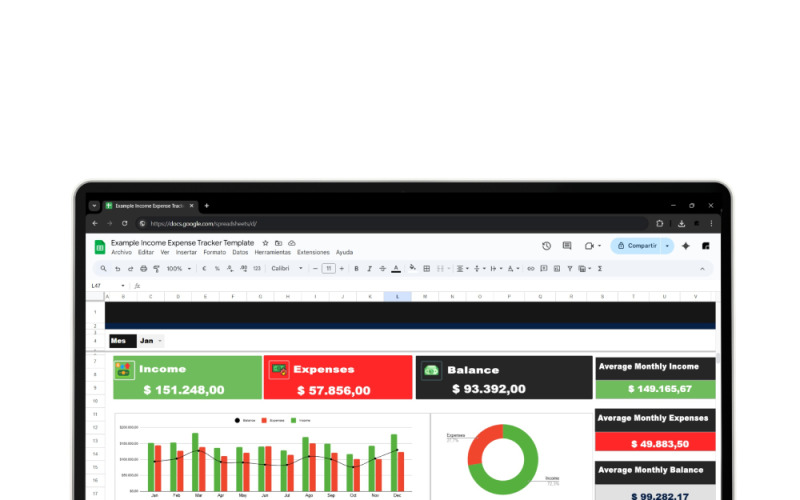Click the browser downloads icon
This screenshot has height=500, width=800.
681,223
